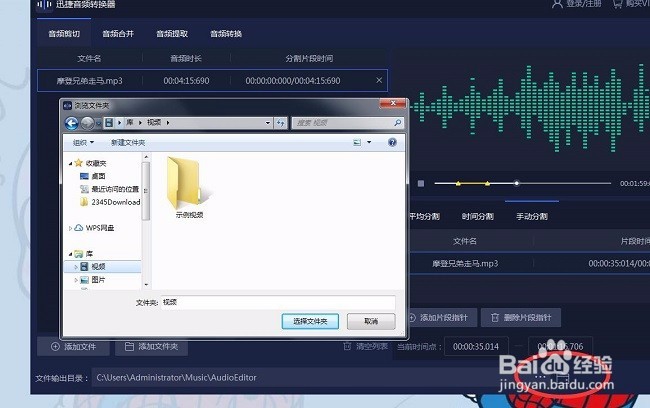Click the forward arrow in folder dialog

87,123
